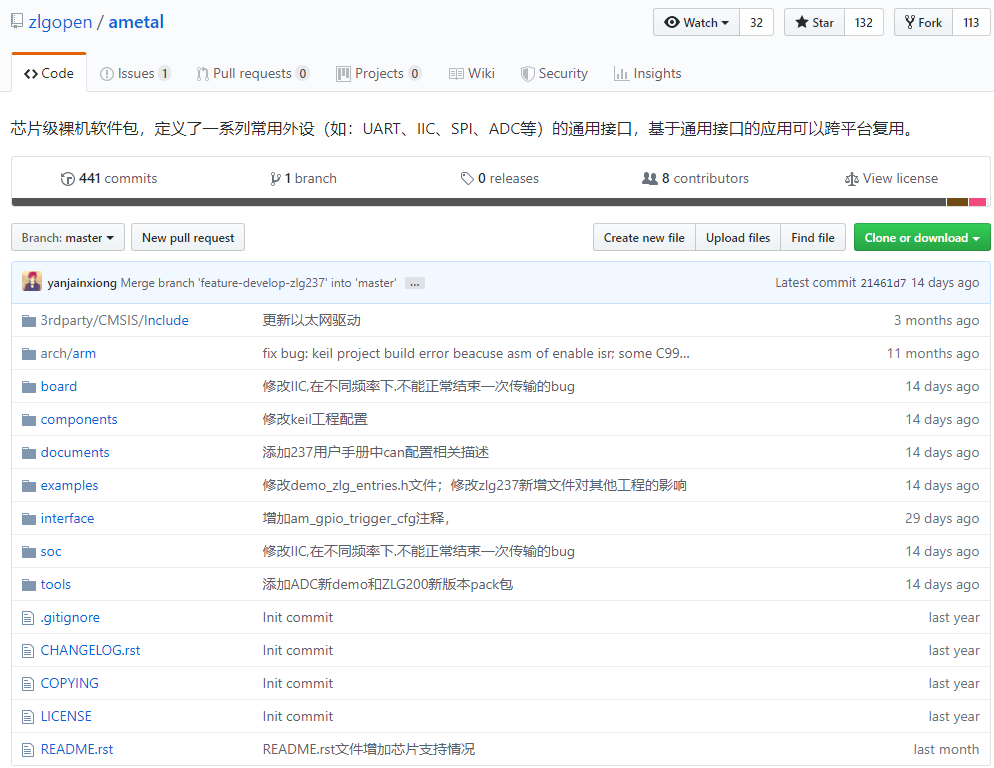
Task: Click the folder icon of the tools row
Action: [29, 585]
